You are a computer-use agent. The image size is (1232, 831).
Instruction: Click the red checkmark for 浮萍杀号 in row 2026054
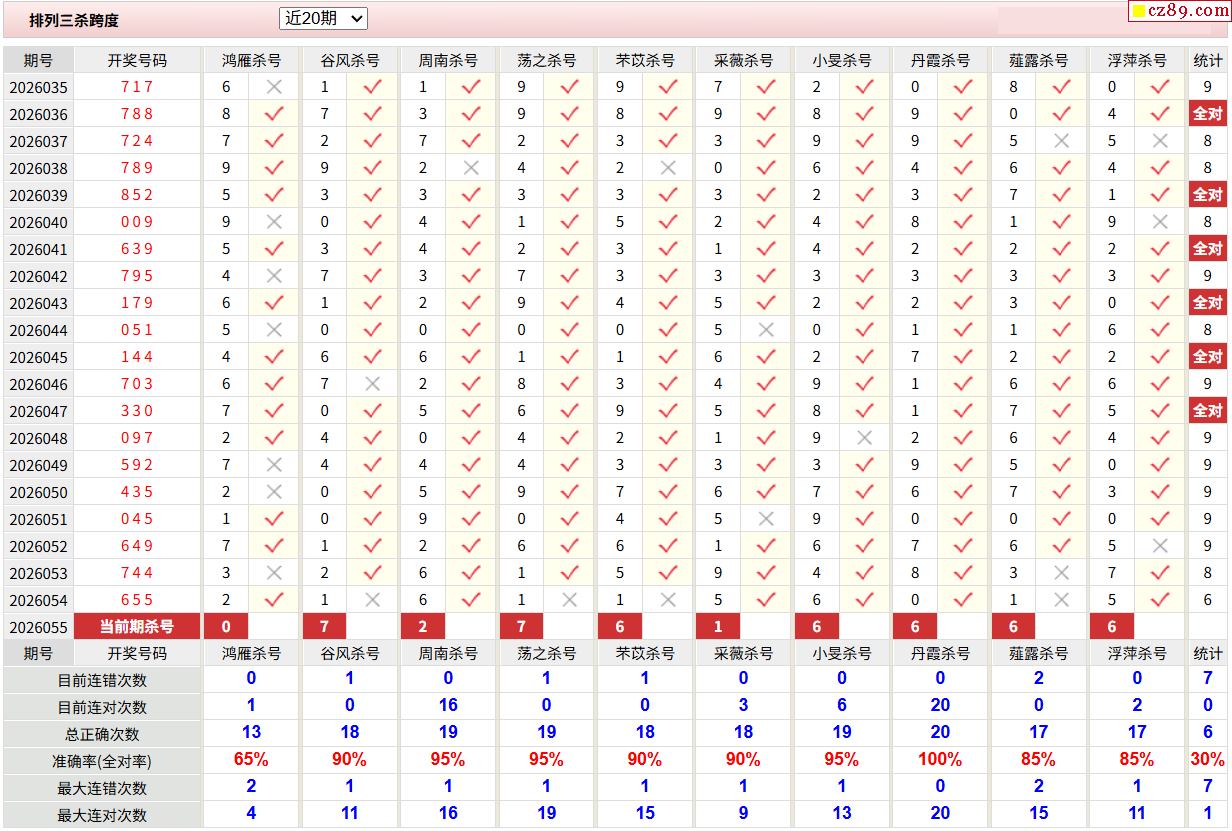coord(1159,600)
